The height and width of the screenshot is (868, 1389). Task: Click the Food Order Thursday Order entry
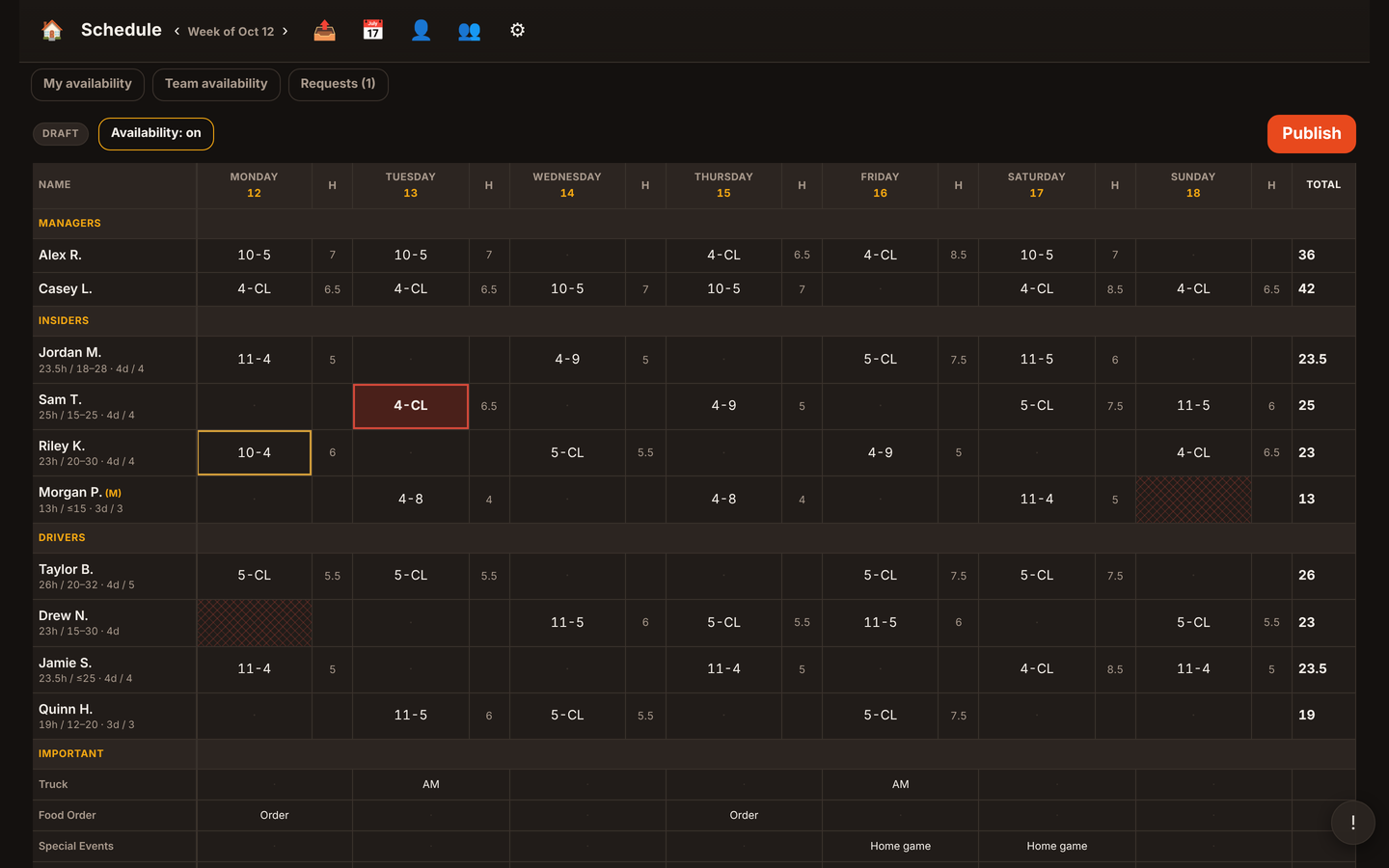tap(744, 816)
